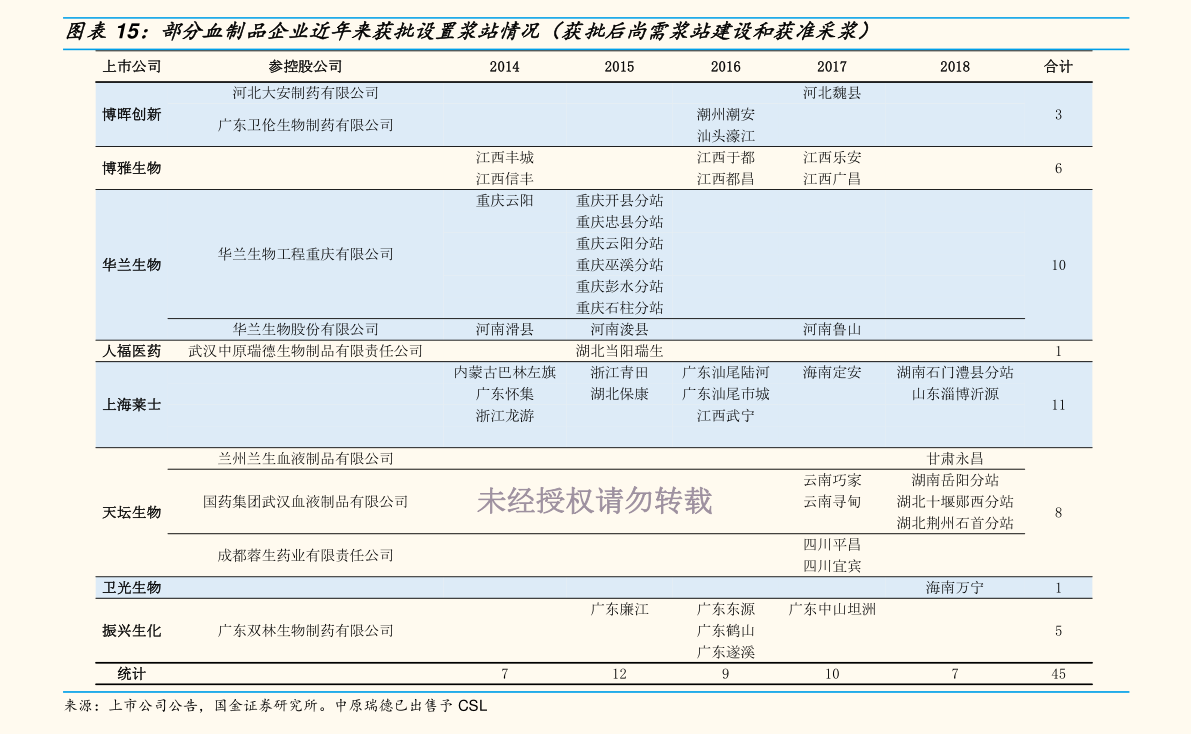Click the 参控股公司 column header
Screen dimensions: 1191x734
[305, 67]
